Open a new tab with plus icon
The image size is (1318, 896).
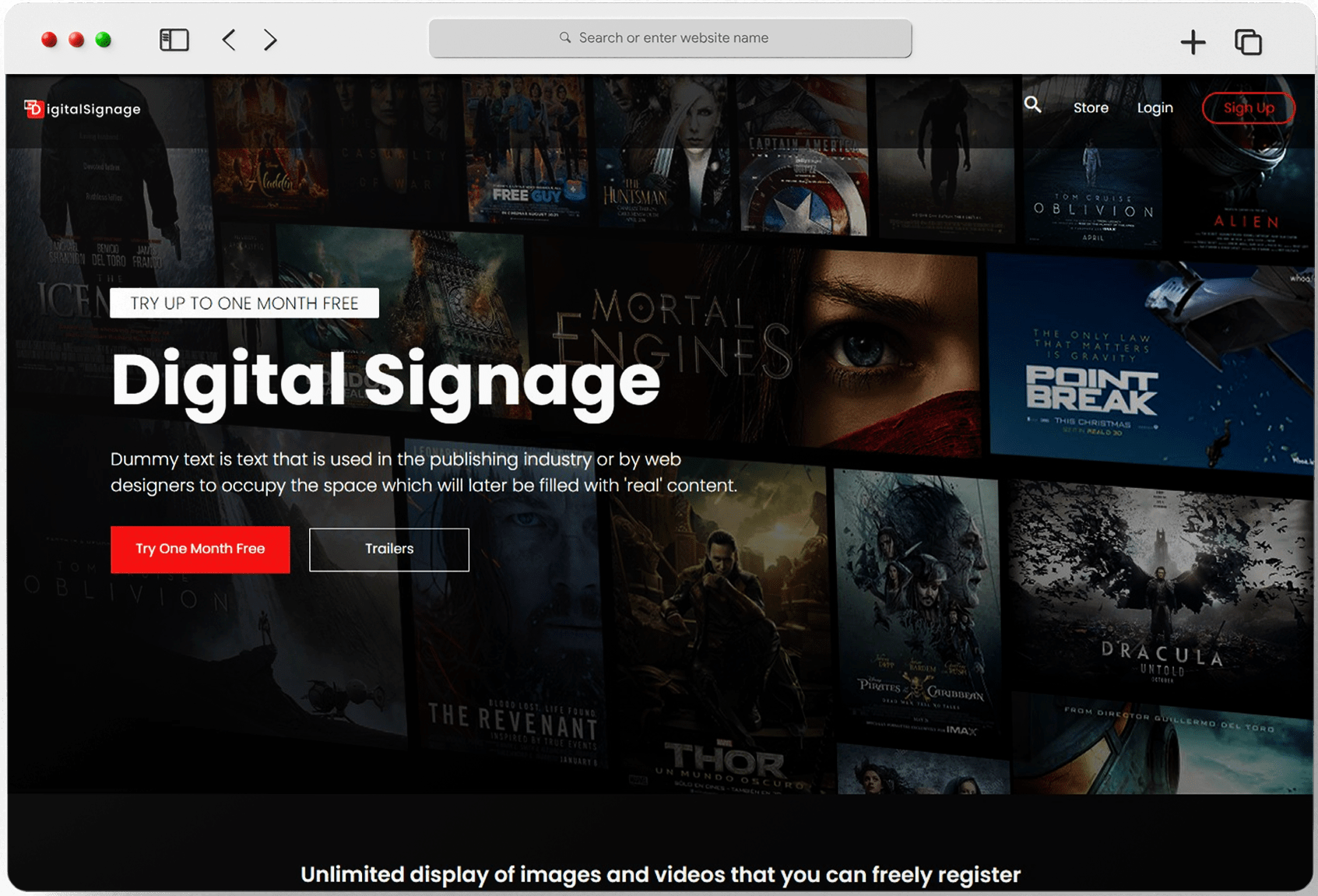(x=1192, y=42)
